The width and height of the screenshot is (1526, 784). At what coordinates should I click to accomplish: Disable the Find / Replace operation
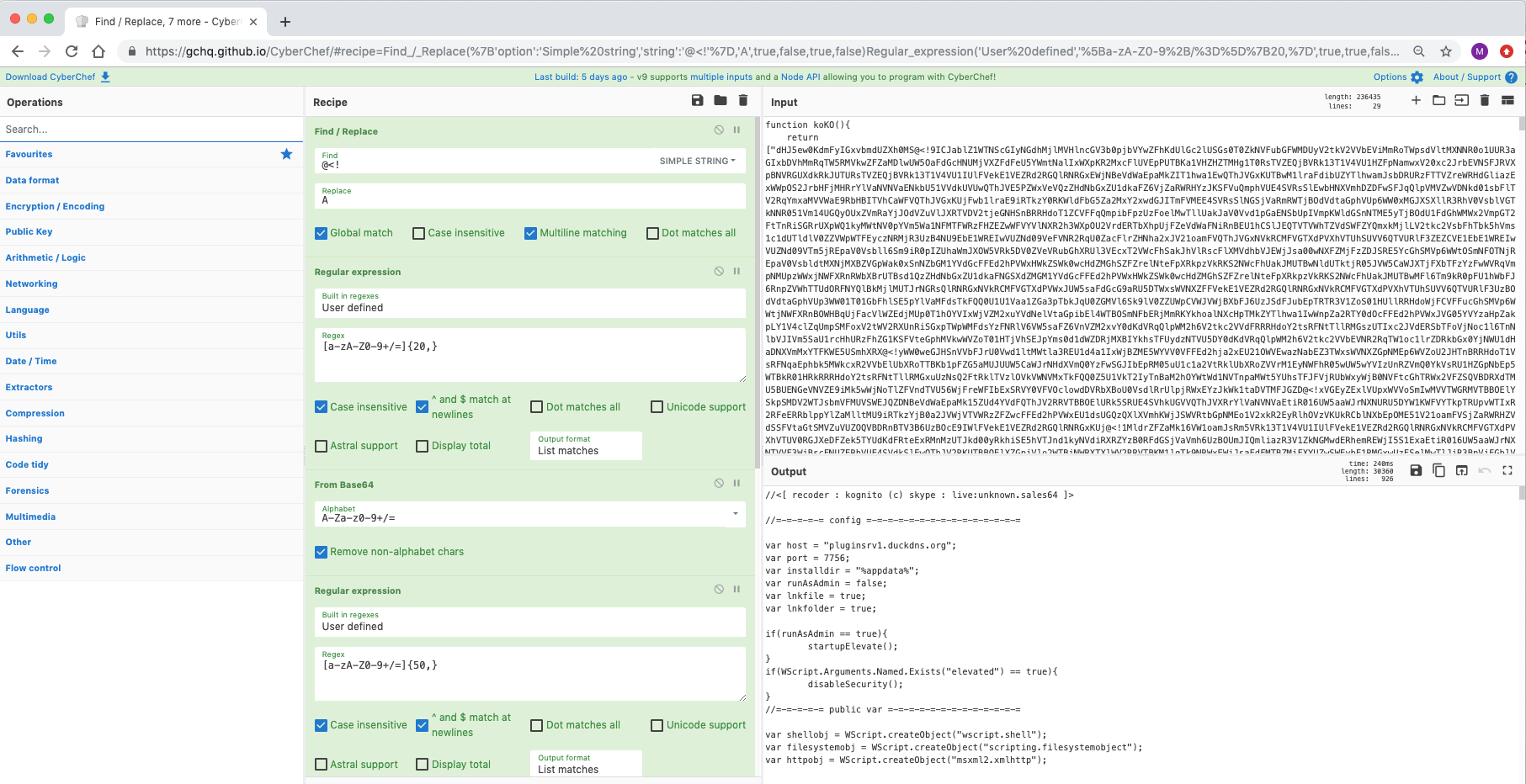(x=719, y=130)
